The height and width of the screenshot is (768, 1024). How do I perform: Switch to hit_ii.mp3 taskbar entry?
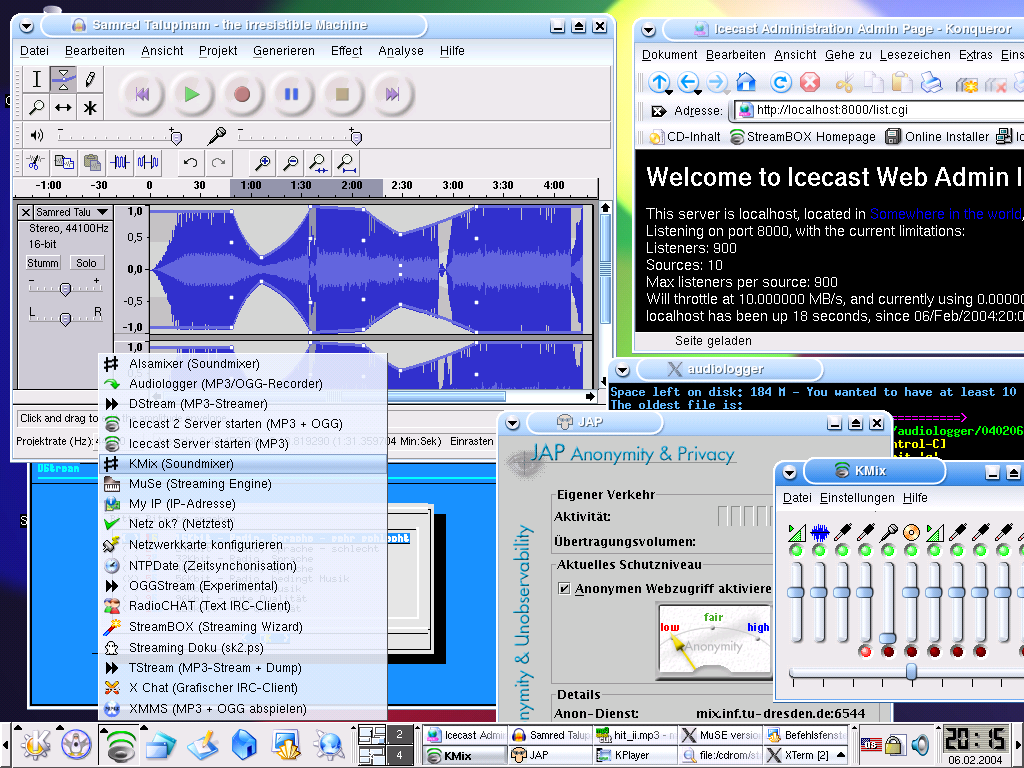coord(635,735)
